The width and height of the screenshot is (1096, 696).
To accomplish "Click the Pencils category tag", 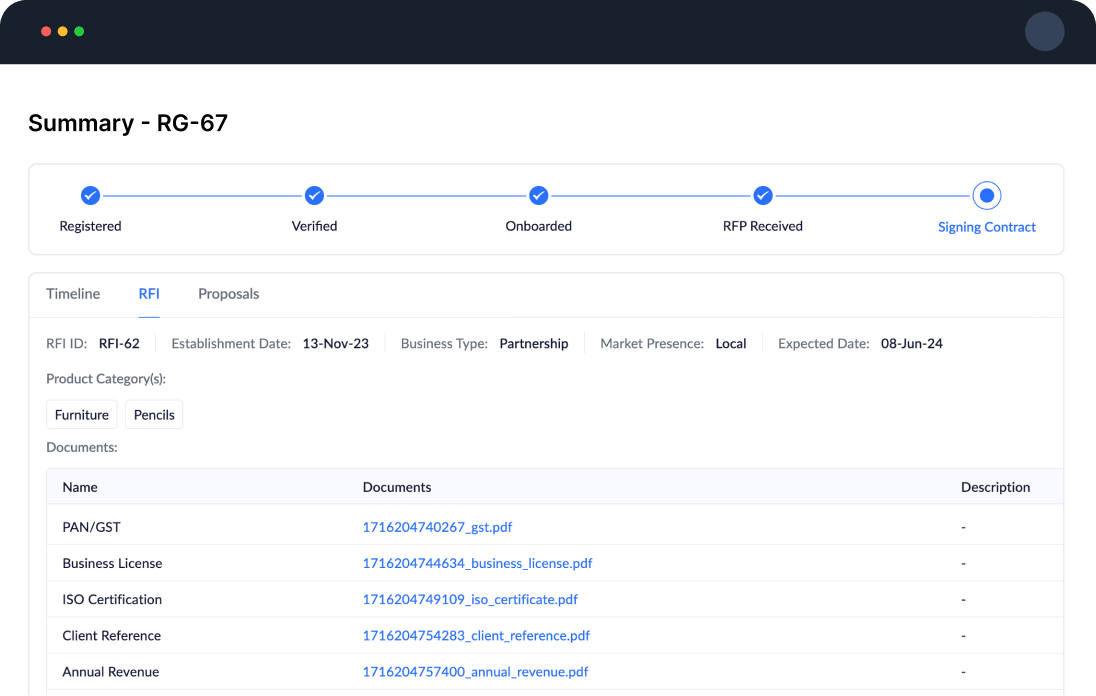I will [154, 415].
